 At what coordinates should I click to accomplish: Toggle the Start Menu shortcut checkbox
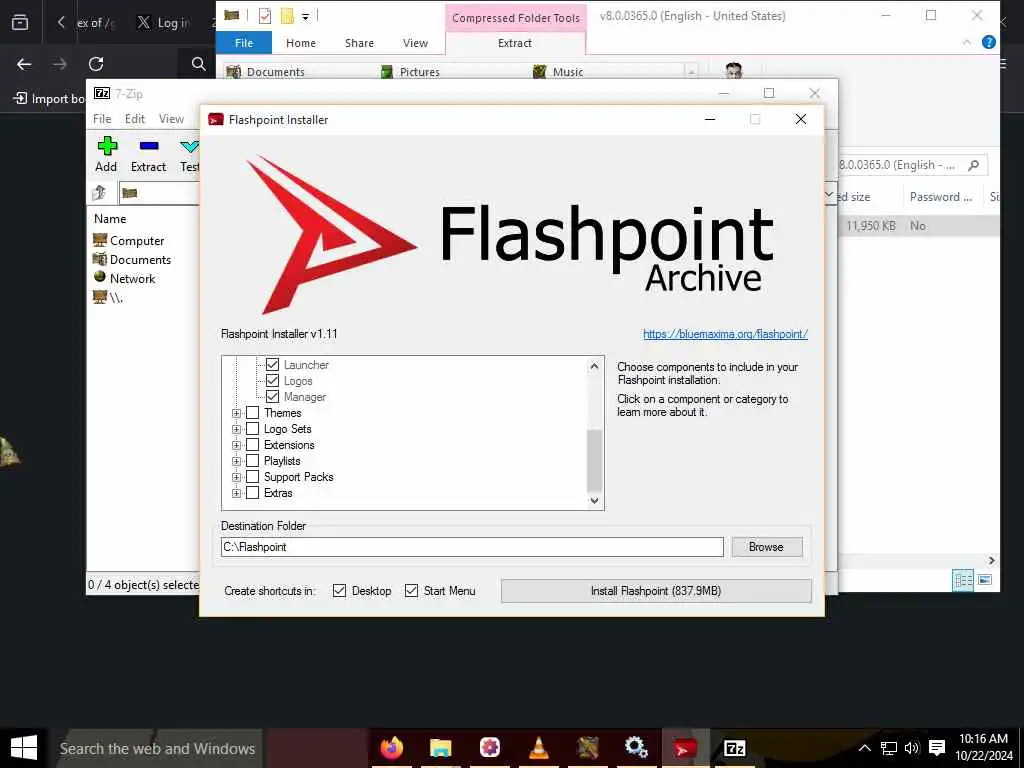411,590
